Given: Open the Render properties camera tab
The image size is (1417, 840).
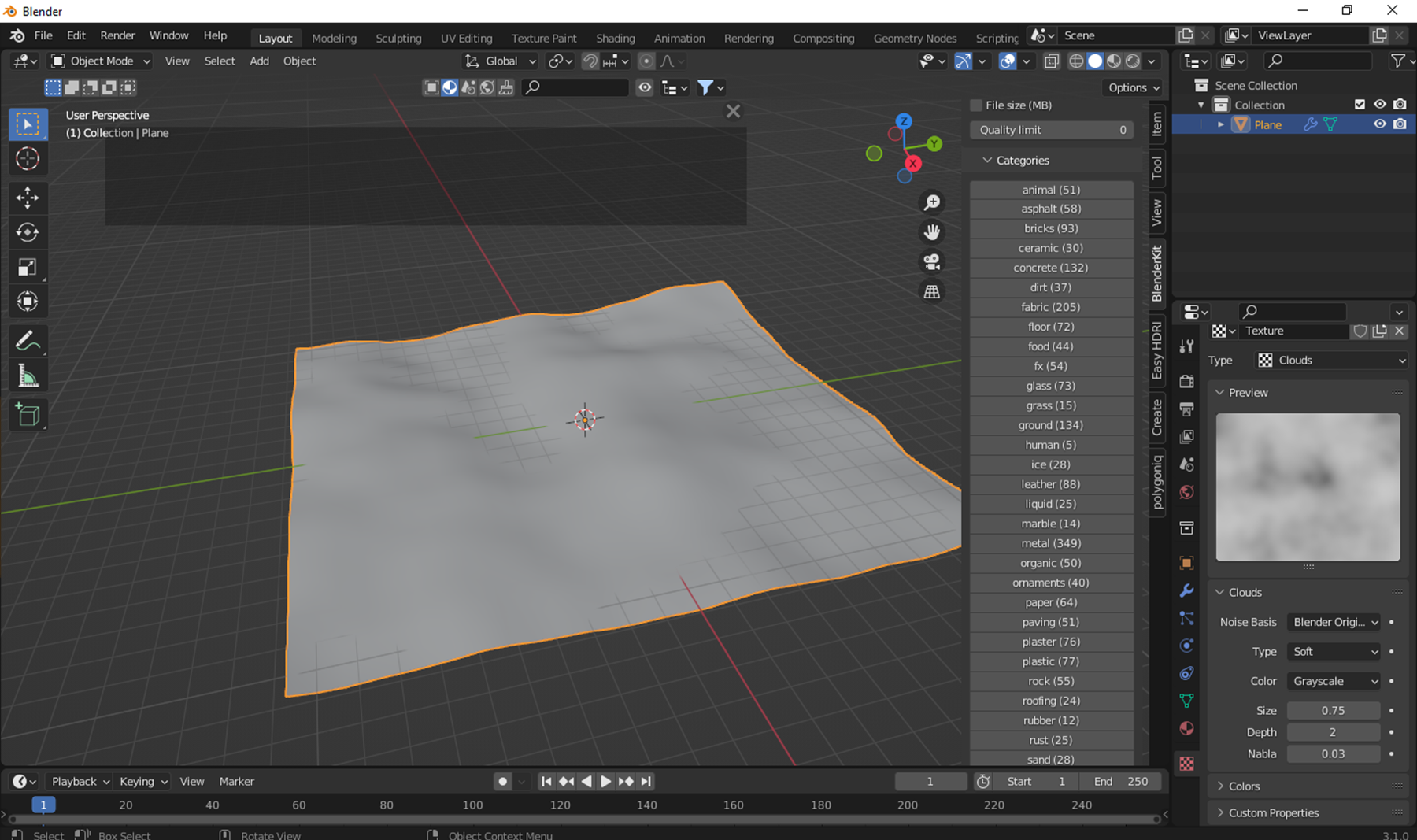Looking at the screenshot, I should click(1186, 381).
